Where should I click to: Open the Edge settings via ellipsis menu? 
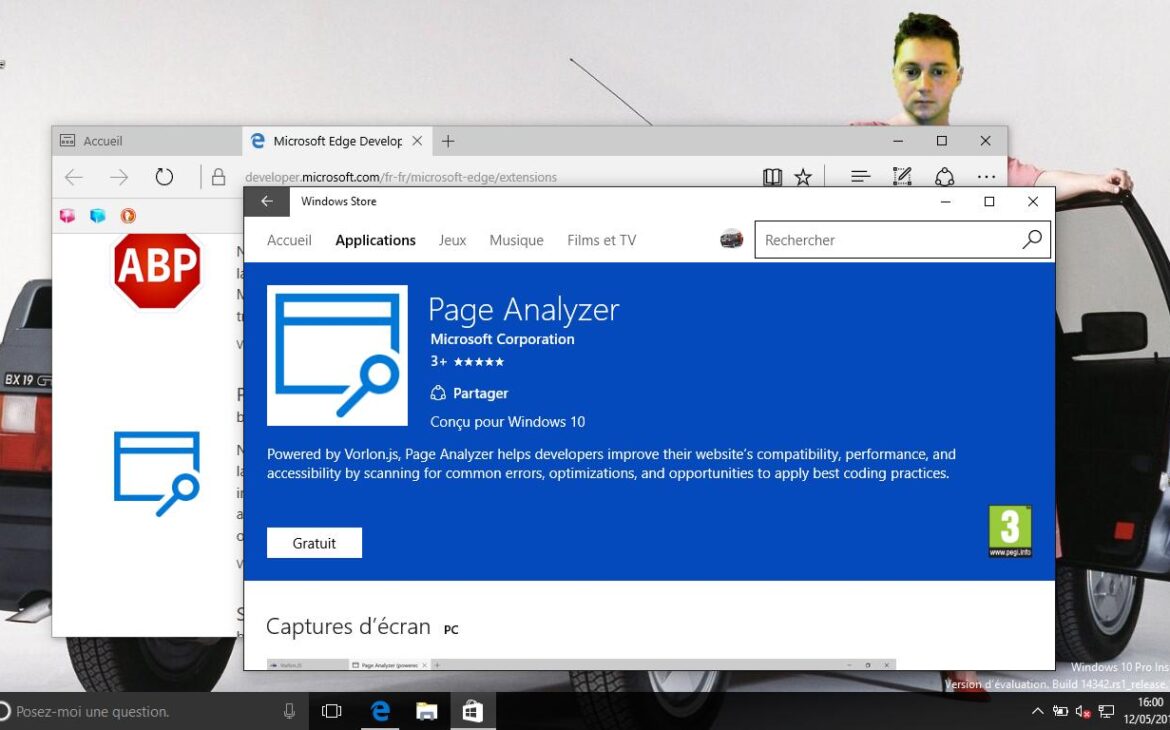[986, 176]
